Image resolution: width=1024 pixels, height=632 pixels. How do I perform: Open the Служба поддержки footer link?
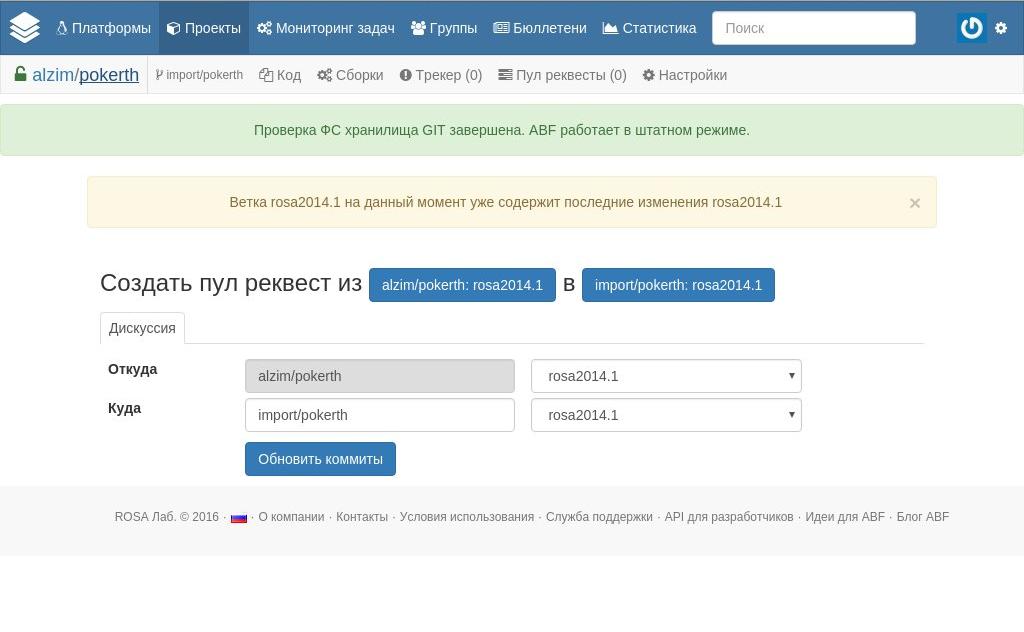(599, 517)
